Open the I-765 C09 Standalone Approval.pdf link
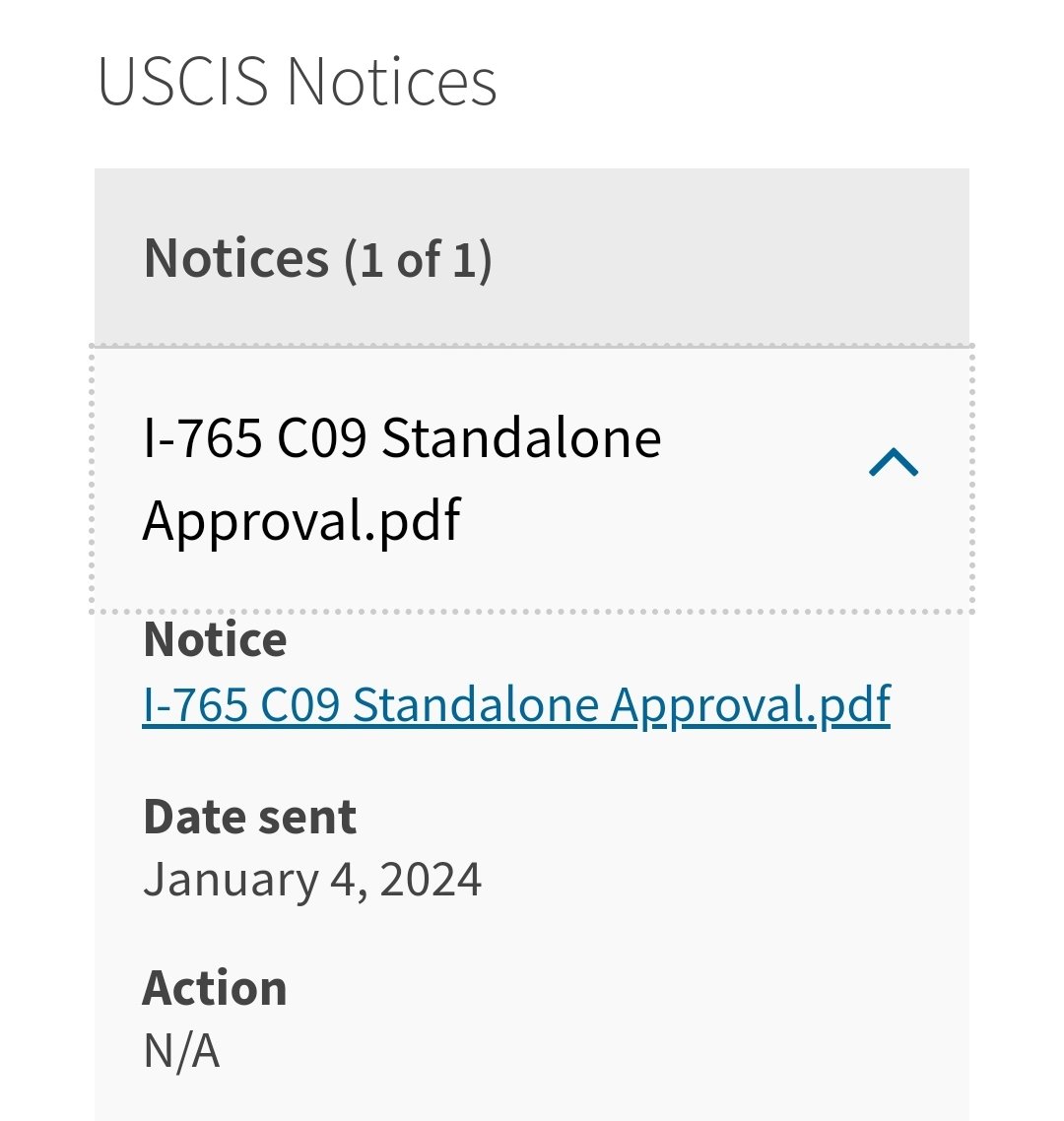 coord(516,705)
